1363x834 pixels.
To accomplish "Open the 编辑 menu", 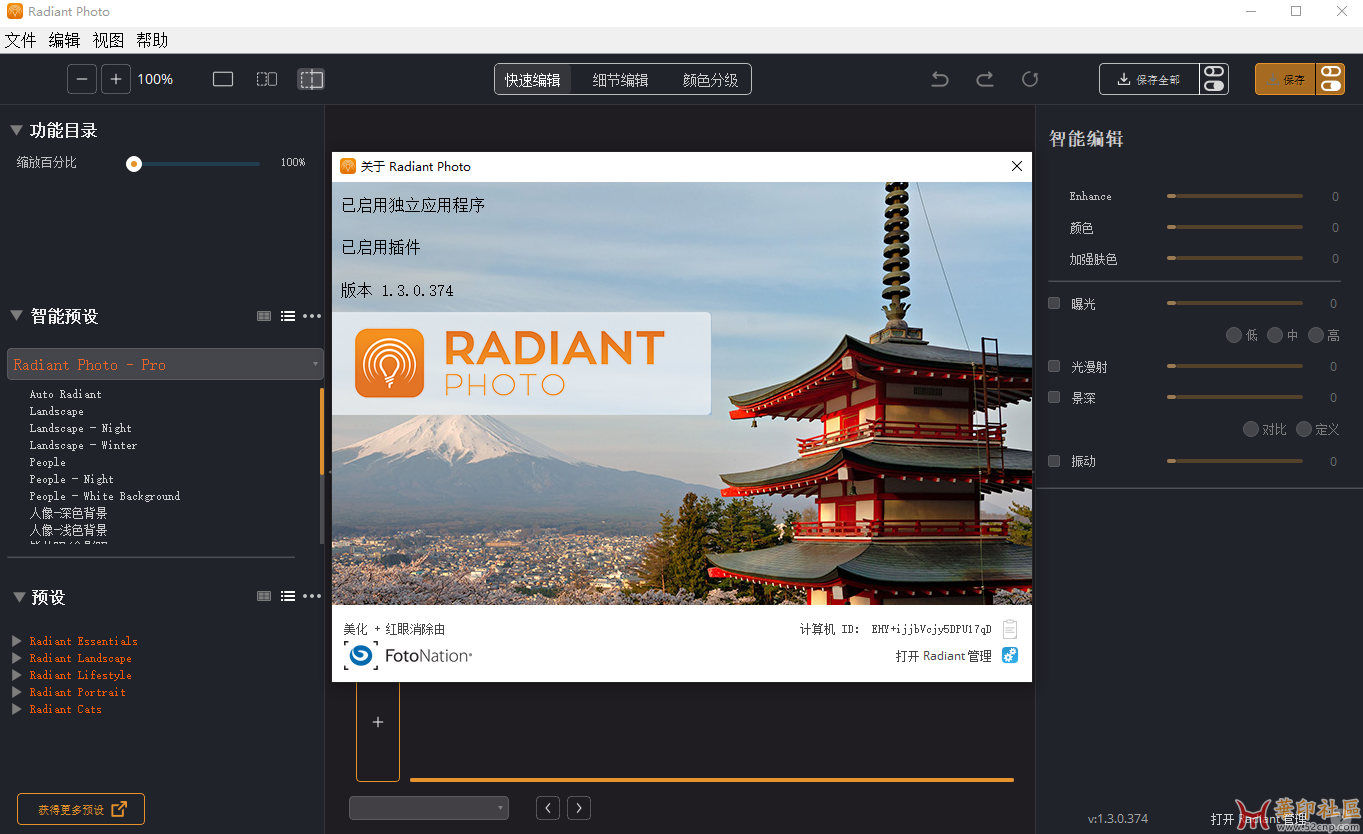I will [x=64, y=40].
